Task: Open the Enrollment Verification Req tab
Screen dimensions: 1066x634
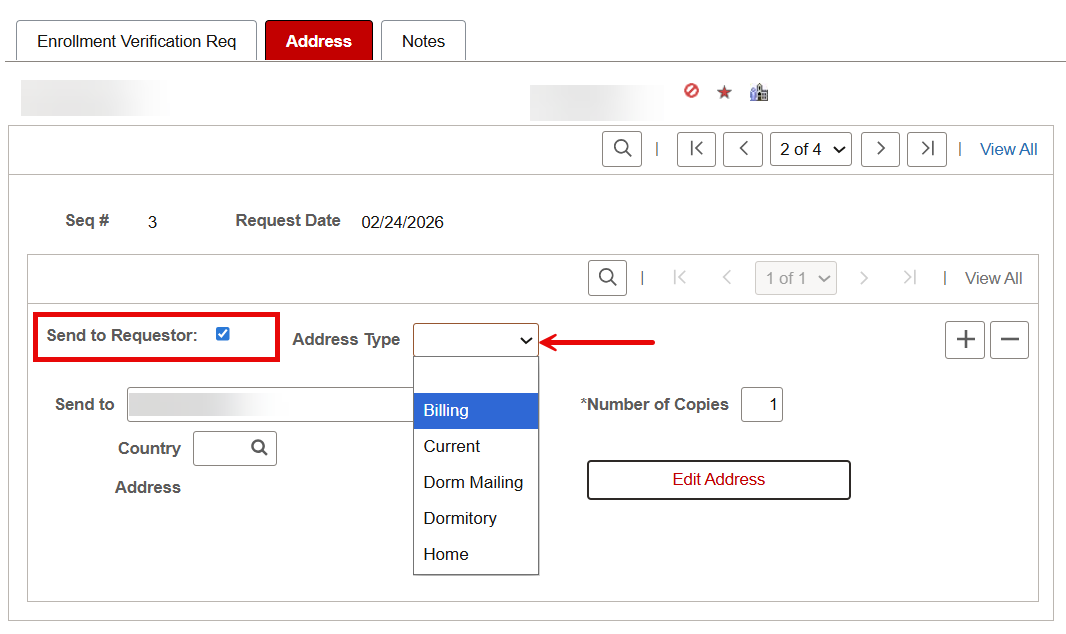Action: coord(136,41)
